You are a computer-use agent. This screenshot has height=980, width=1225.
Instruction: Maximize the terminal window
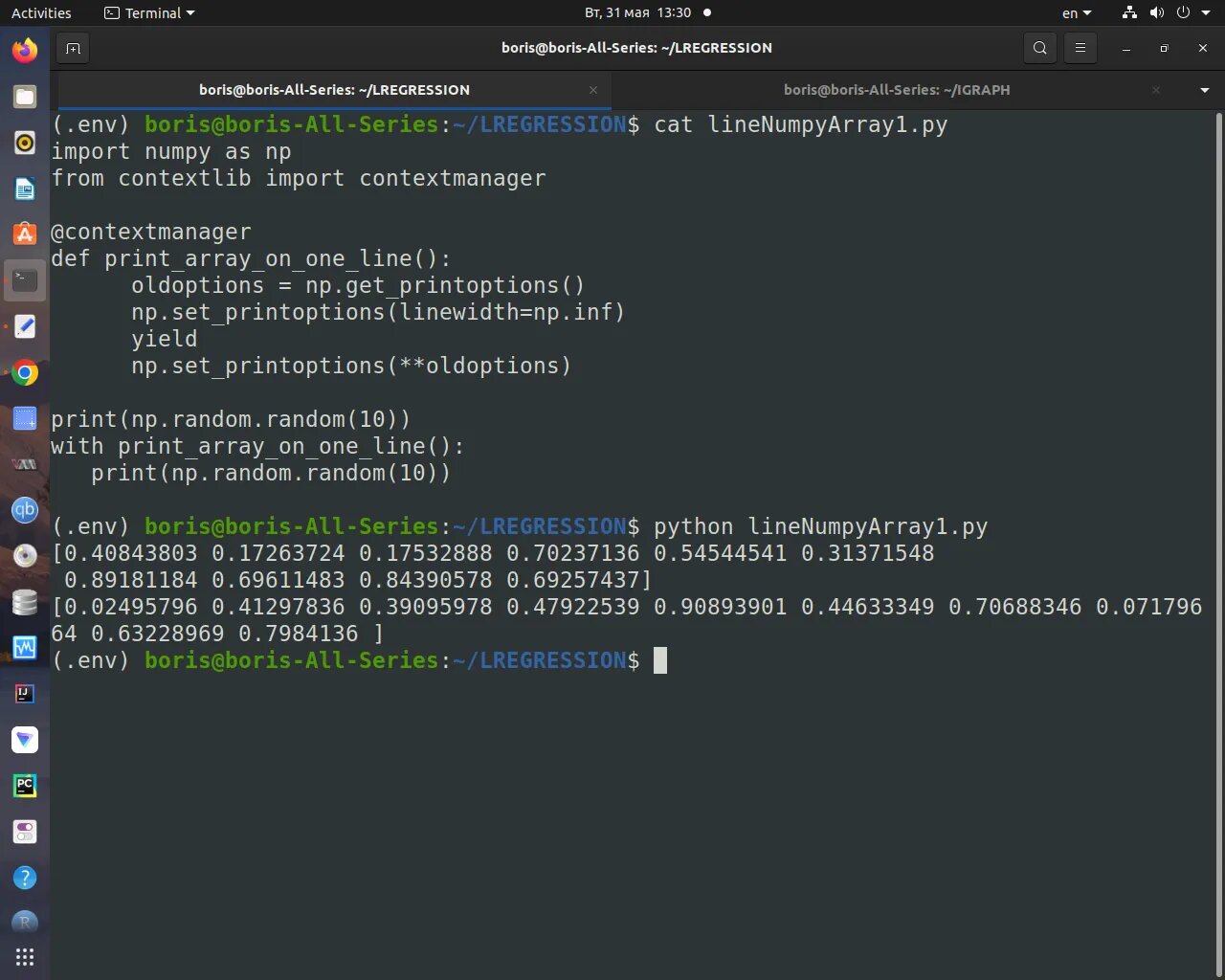(x=1165, y=48)
